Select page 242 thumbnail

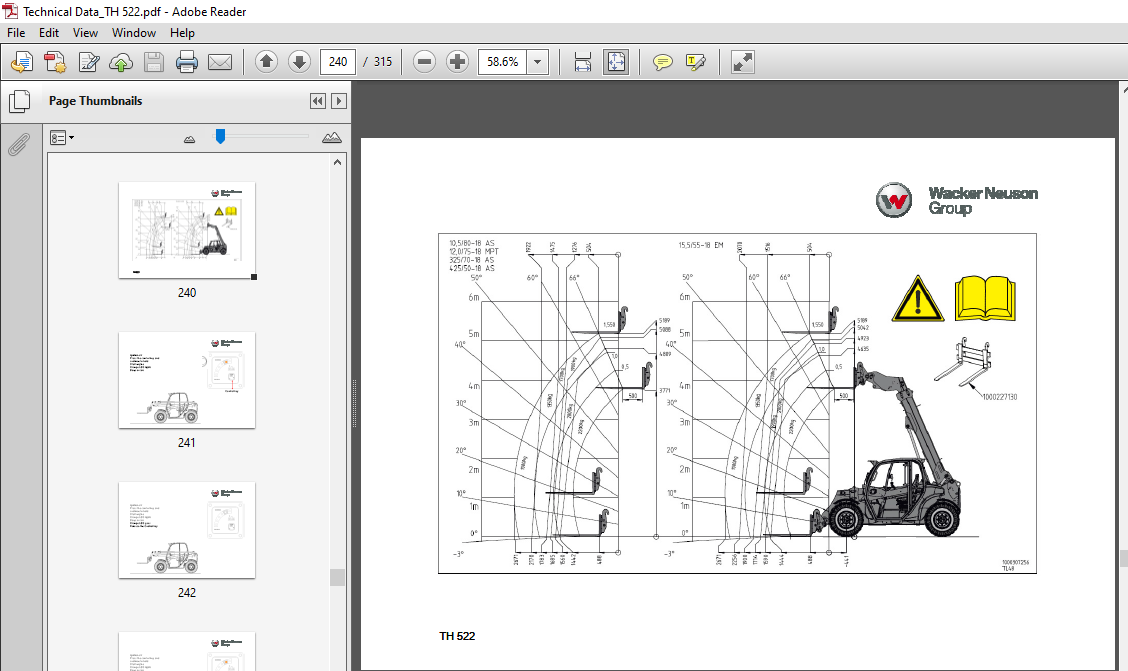pos(187,530)
